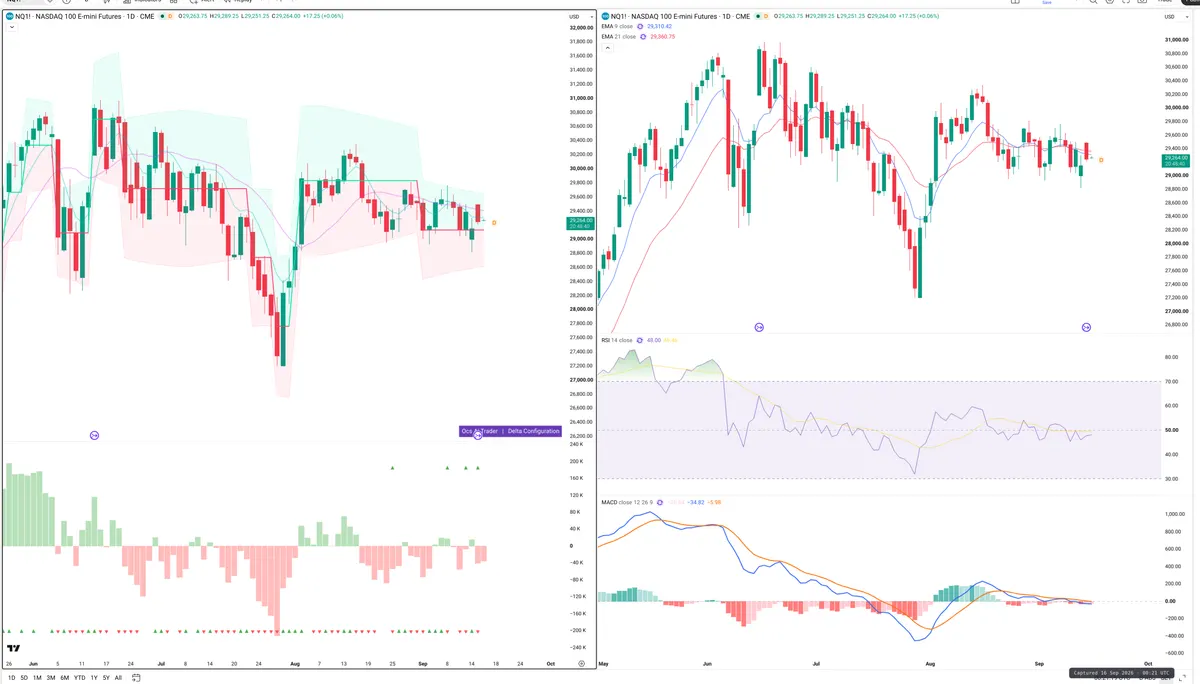Click the RSI 14 close indicator label

click(x=617, y=340)
